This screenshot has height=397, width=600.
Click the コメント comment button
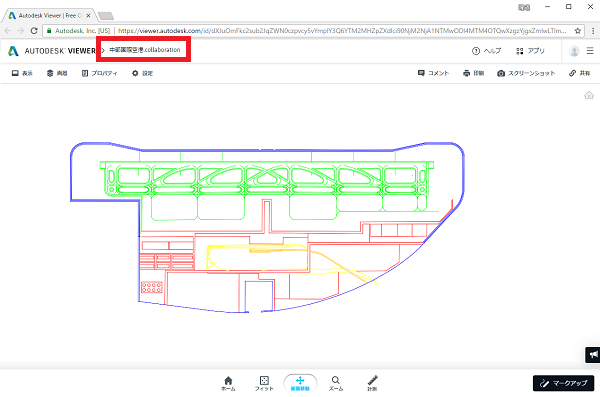point(433,73)
